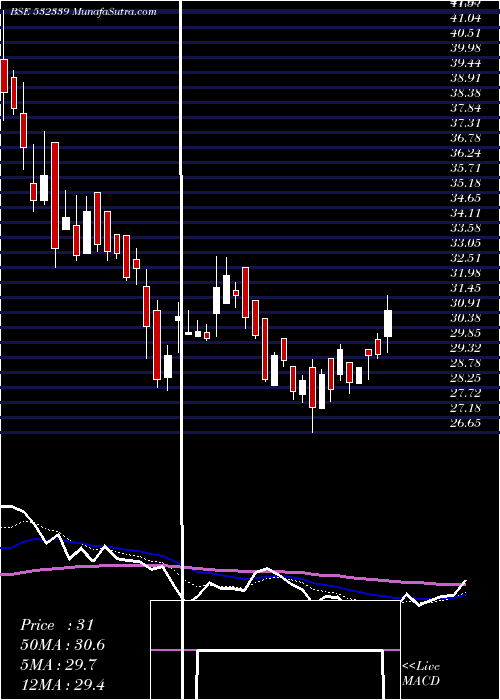Click the 28.25 price label
The width and height of the screenshot is (500, 700).
click(x=465, y=378)
